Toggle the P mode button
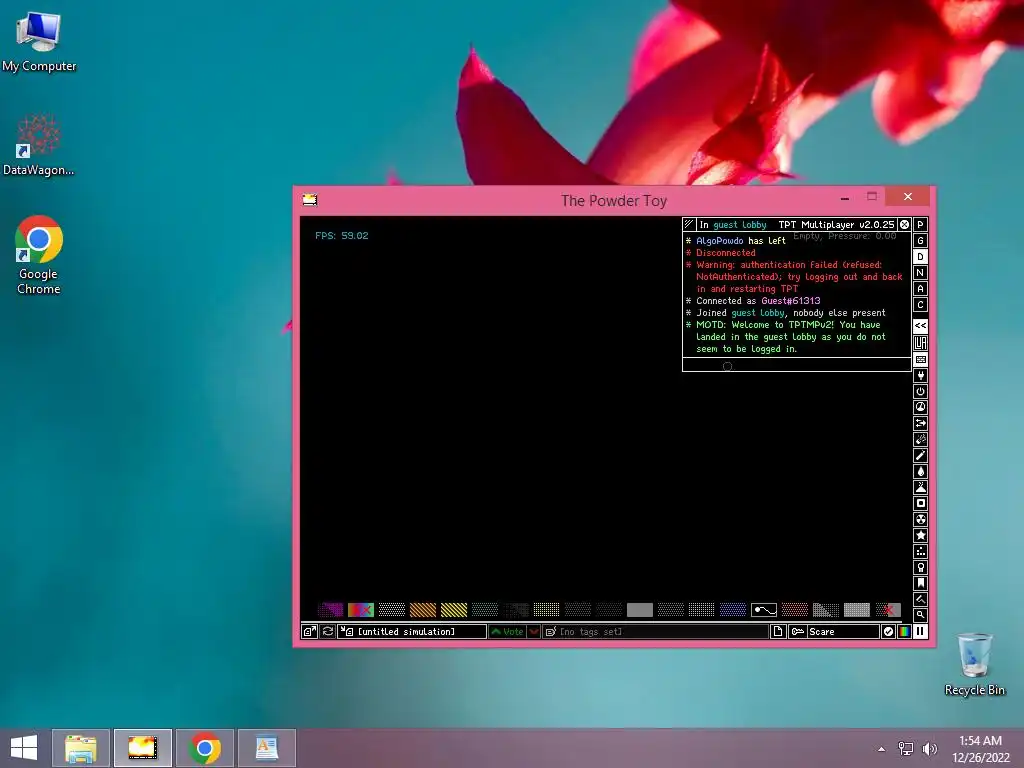Viewport: 1024px width, 768px height. pyautogui.click(x=920, y=225)
